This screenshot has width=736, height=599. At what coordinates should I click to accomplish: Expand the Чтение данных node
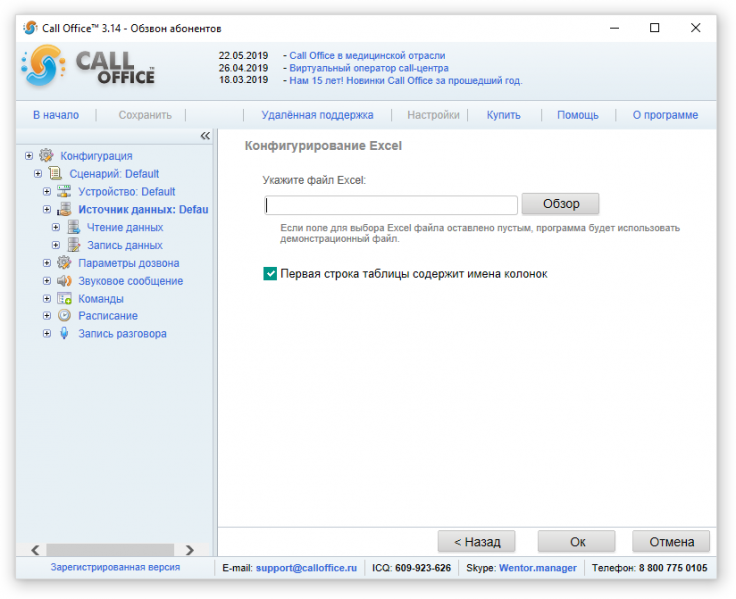56,227
